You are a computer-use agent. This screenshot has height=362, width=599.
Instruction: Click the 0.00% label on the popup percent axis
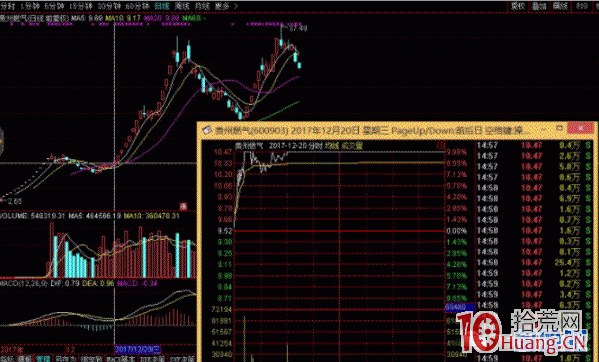[457, 231]
